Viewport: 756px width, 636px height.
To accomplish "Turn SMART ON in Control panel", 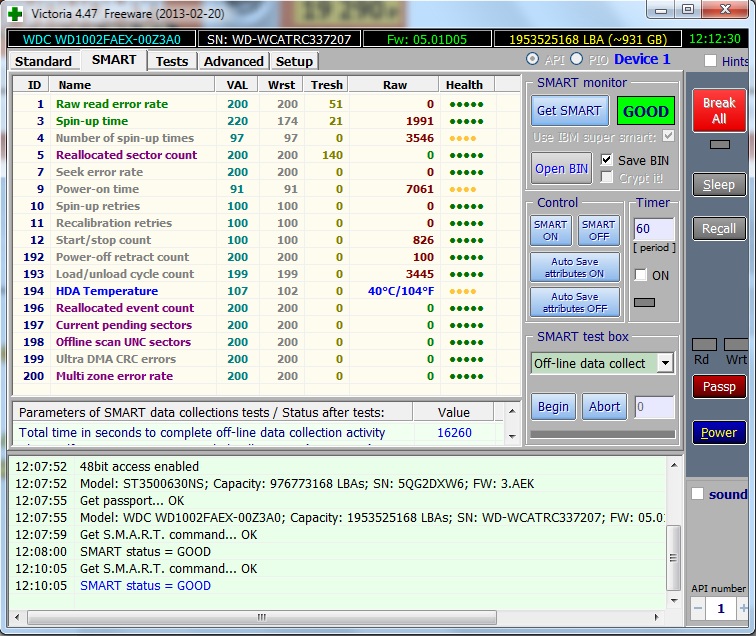I will [x=550, y=231].
